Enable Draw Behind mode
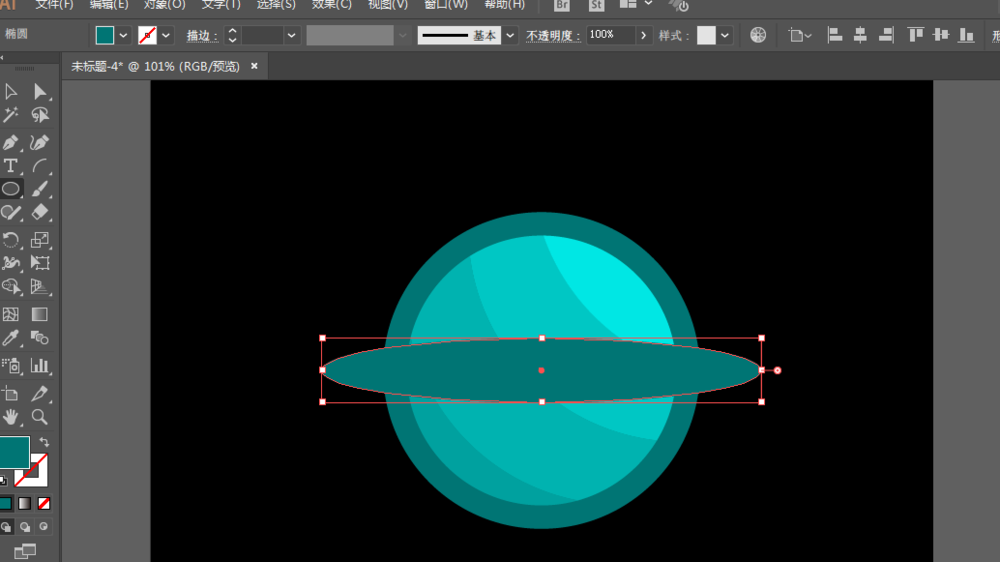Screen dimensions: 1000x562 25,527
